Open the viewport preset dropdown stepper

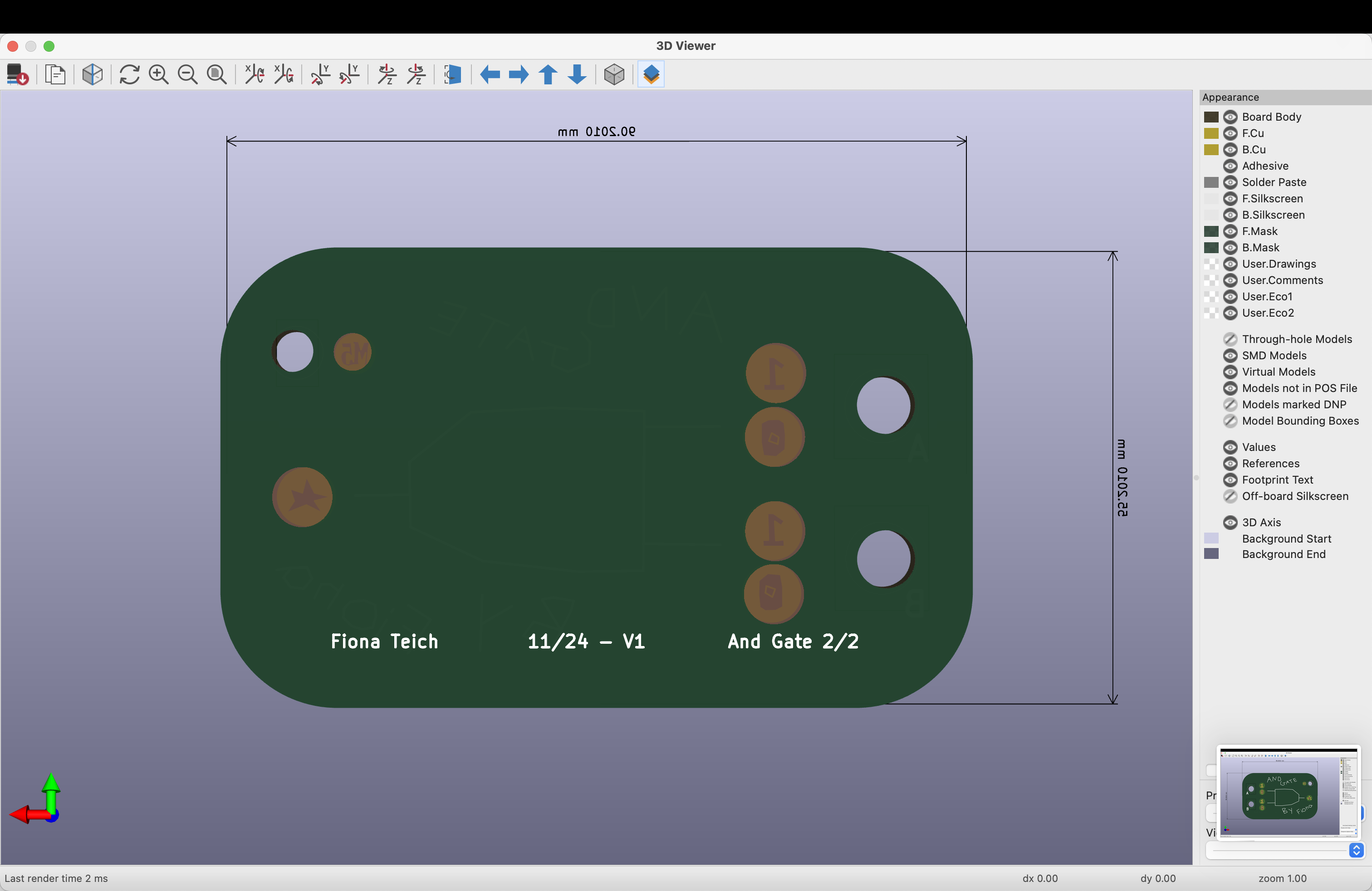point(1356,850)
